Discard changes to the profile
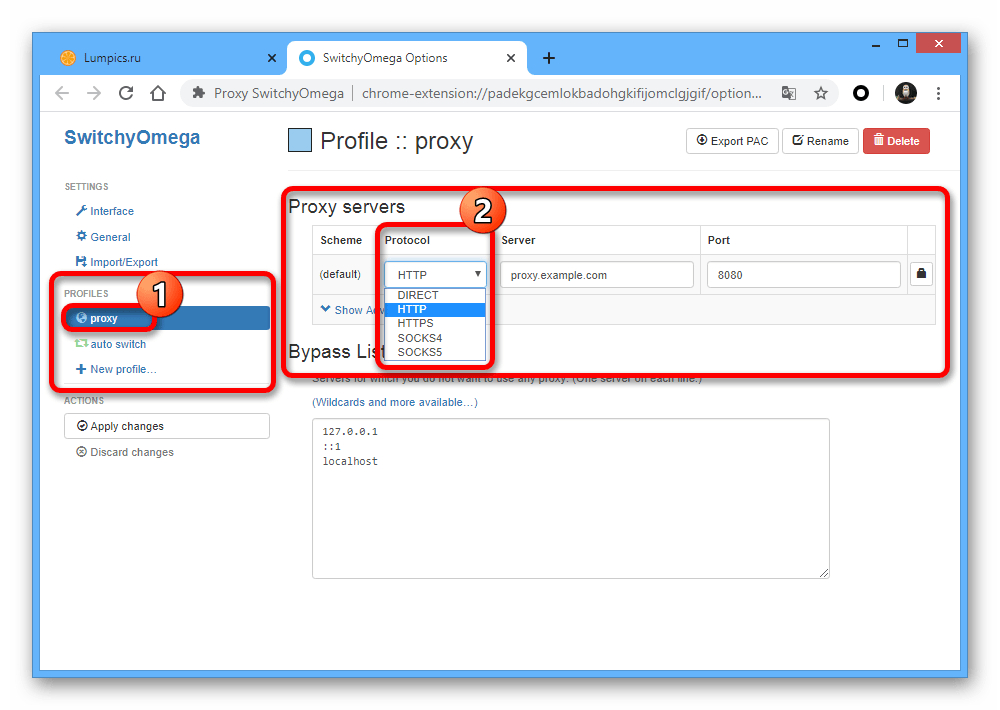Image resolution: width=1000 pixels, height=710 pixels. click(125, 452)
